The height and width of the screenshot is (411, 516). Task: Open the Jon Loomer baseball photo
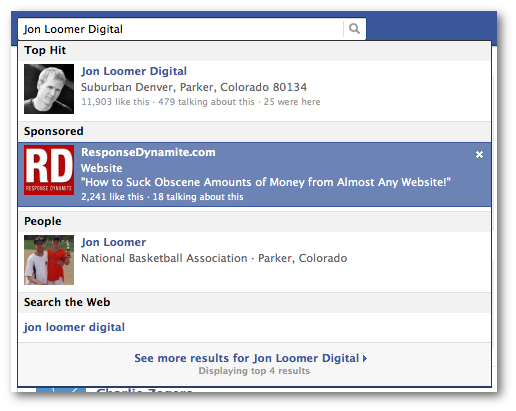click(x=49, y=260)
